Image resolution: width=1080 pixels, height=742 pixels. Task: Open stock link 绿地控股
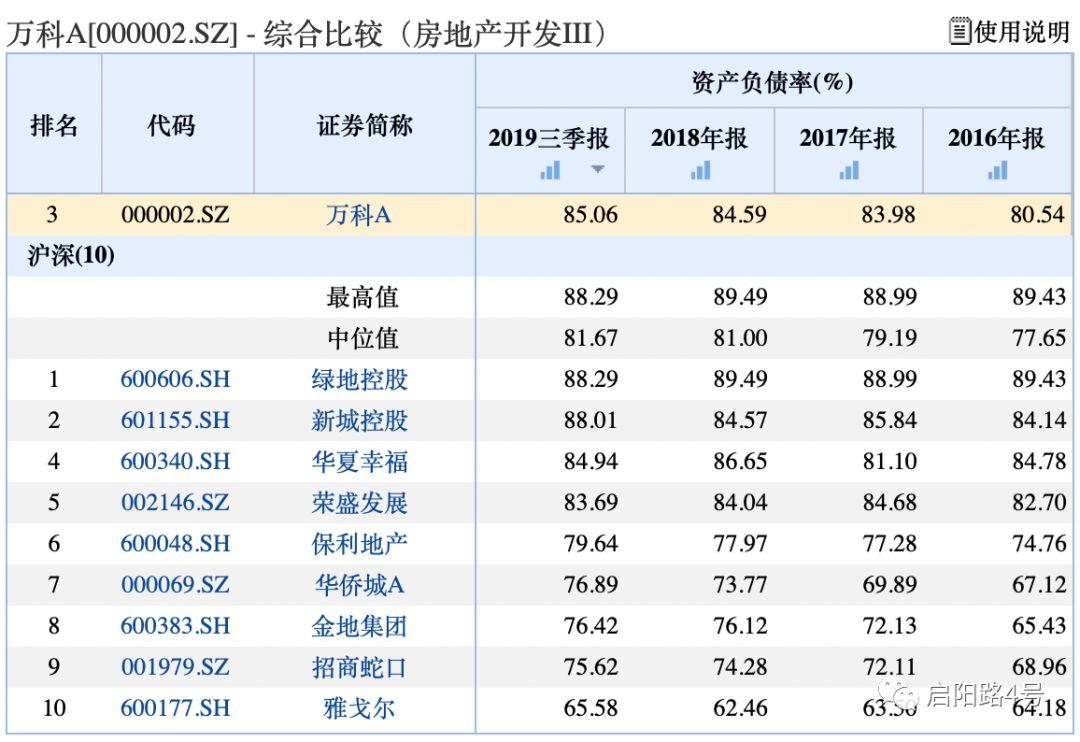point(360,380)
